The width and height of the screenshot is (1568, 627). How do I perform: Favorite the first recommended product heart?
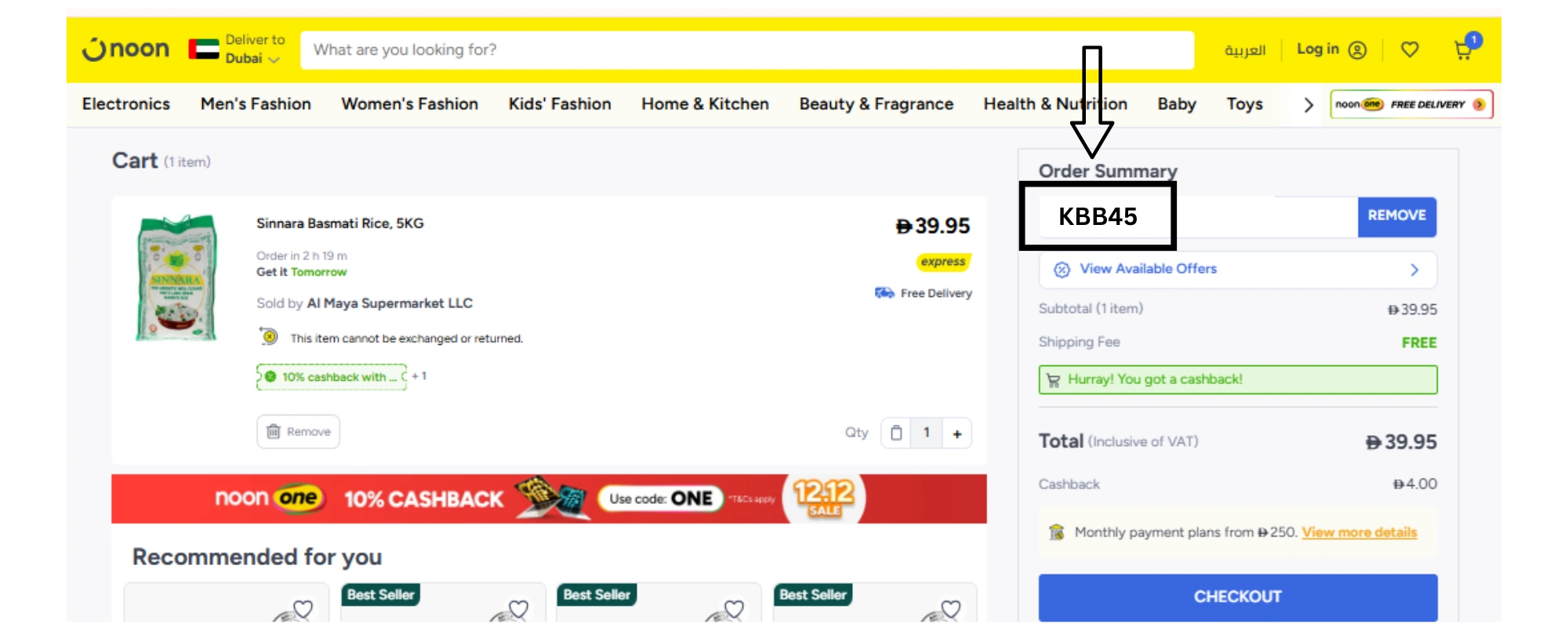pyautogui.click(x=303, y=608)
